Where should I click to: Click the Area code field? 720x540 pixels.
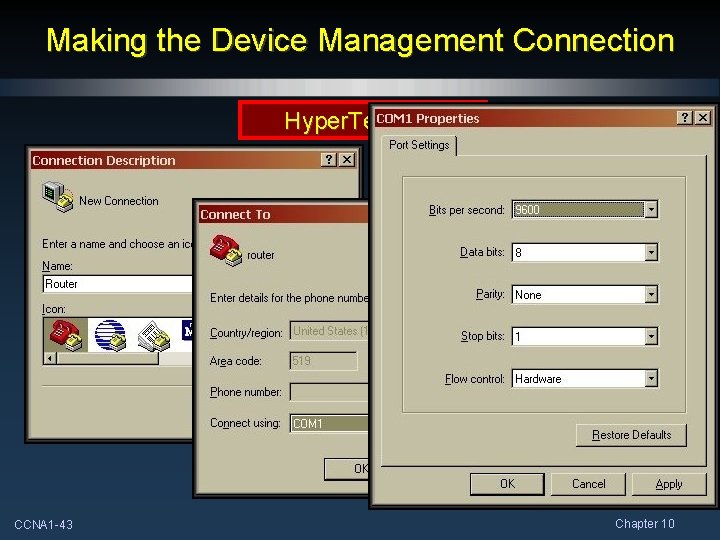click(x=324, y=361)
